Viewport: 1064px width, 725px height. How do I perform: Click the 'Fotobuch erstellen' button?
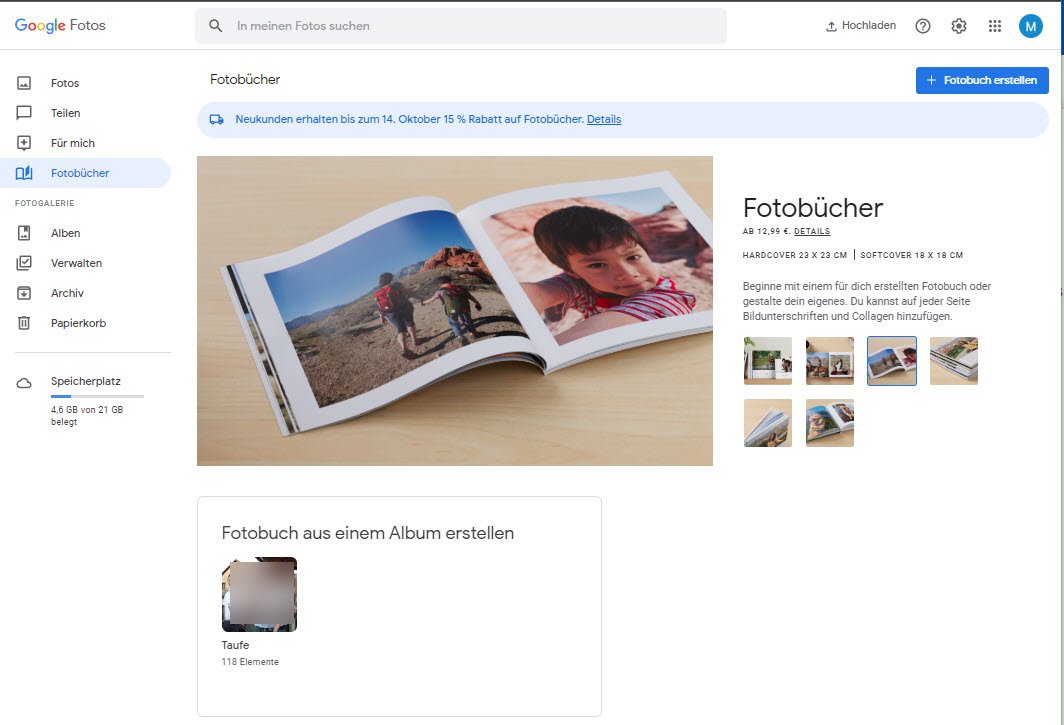pyautogui.click(x=982, y=80)
